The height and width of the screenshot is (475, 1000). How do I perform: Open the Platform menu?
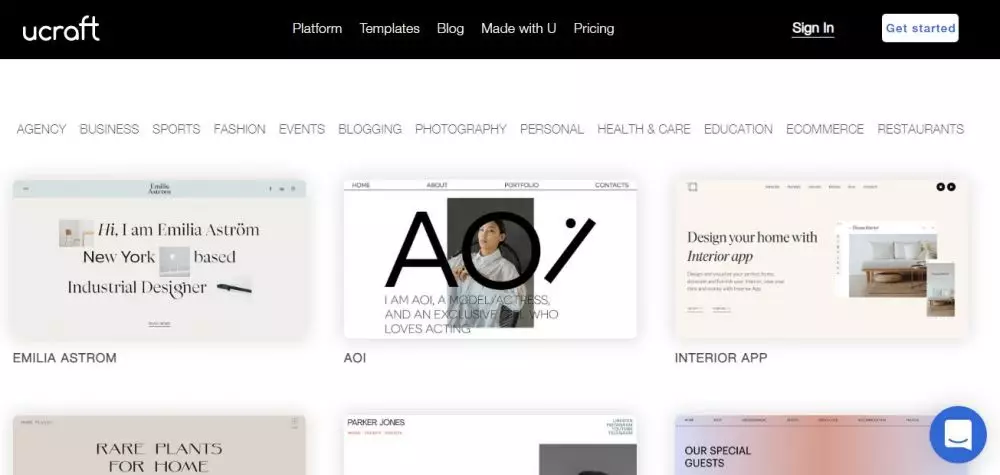[x=317, y=29]
